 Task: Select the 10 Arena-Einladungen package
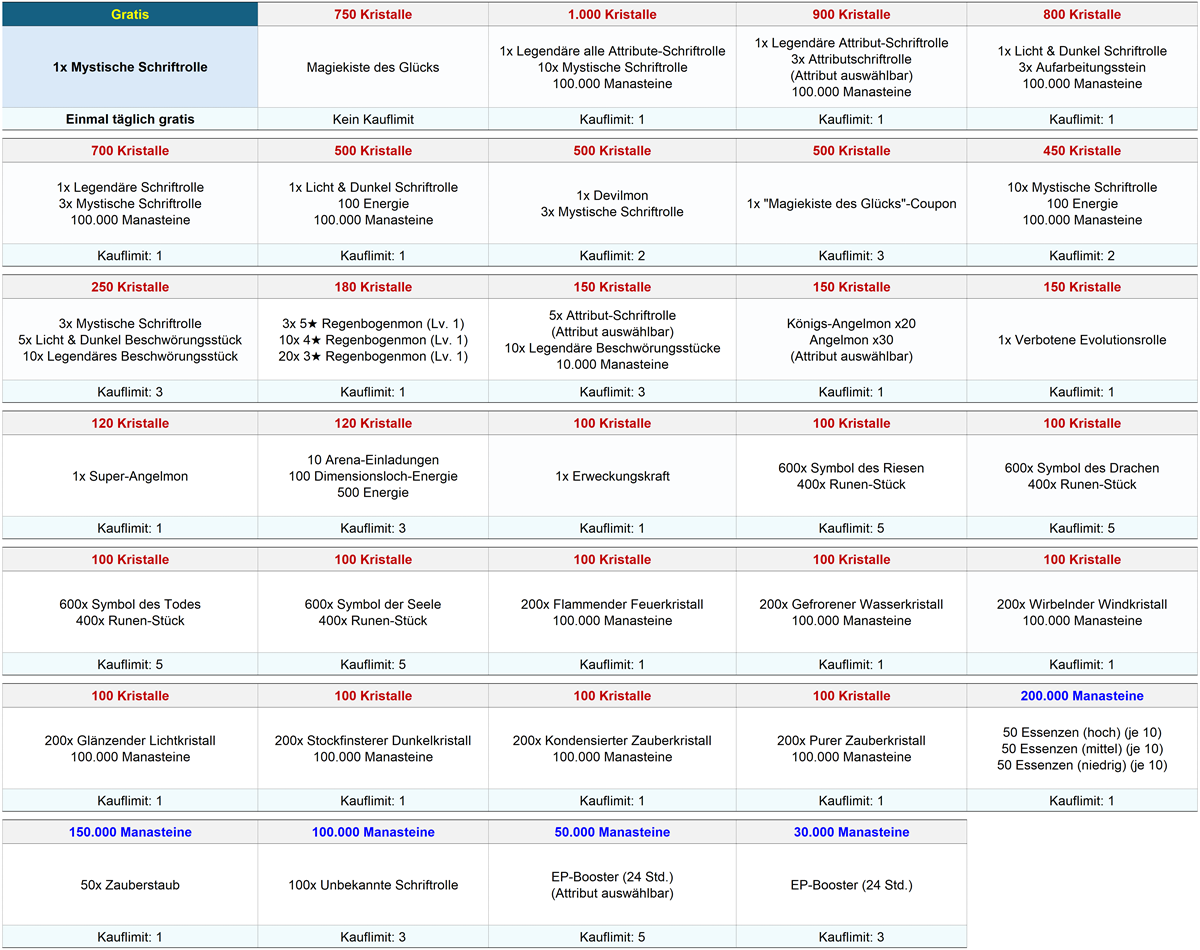click(x=373, y=476)
